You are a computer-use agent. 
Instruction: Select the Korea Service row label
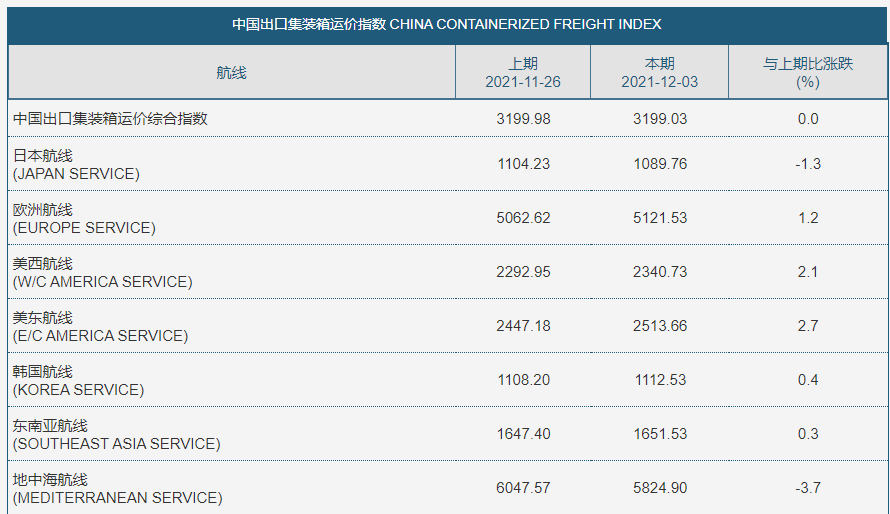78,380
